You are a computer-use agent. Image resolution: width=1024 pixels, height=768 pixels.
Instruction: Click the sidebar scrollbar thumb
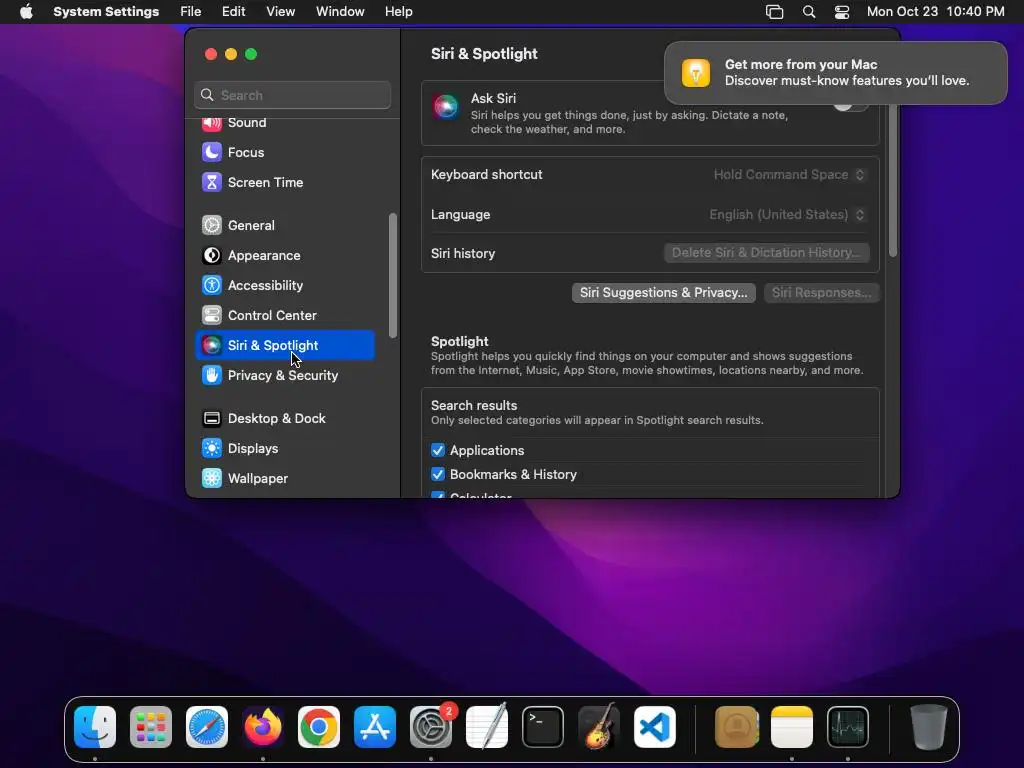pyautogui.click(x=392, y=275)
